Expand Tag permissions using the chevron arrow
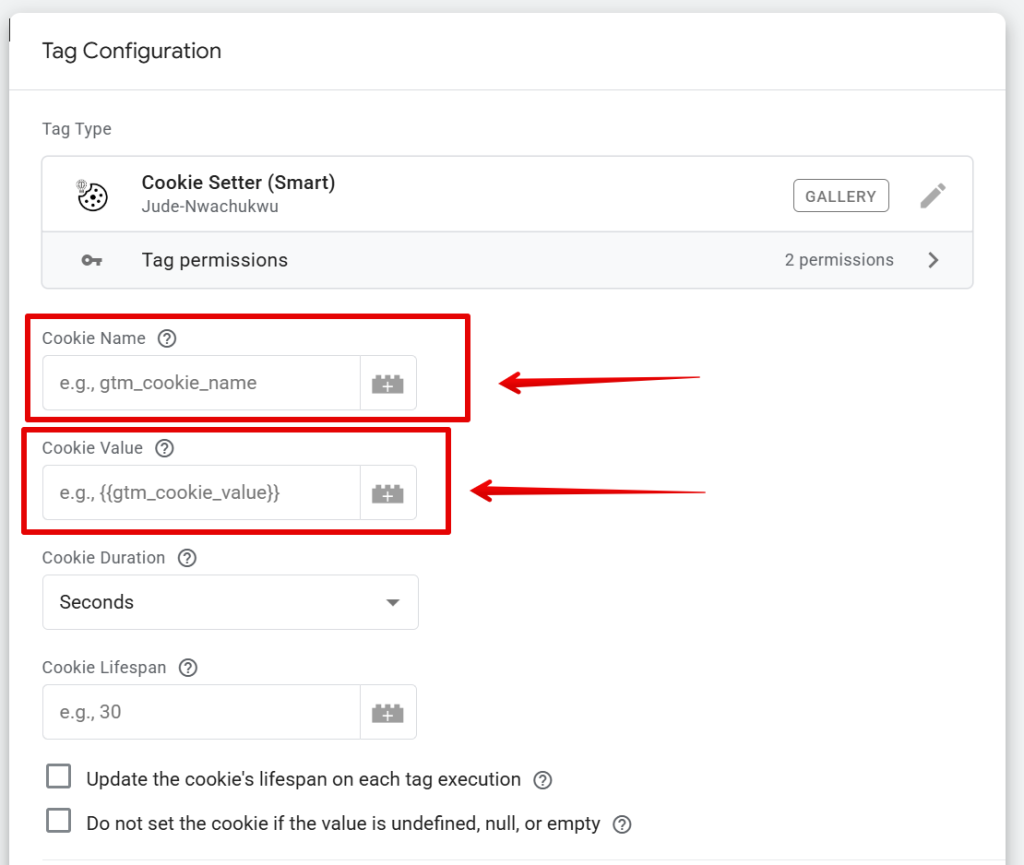Viewport: 1024px width, 865px height. click(x=933, y=260)
